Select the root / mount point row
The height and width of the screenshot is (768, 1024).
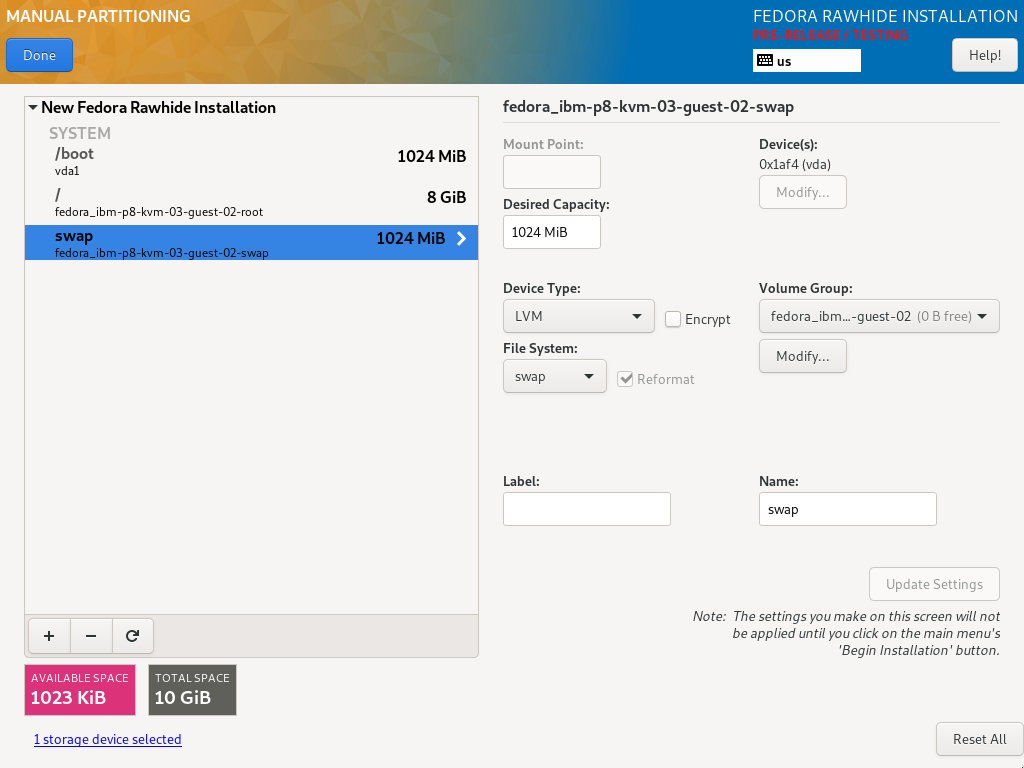(x=251, y=202)
